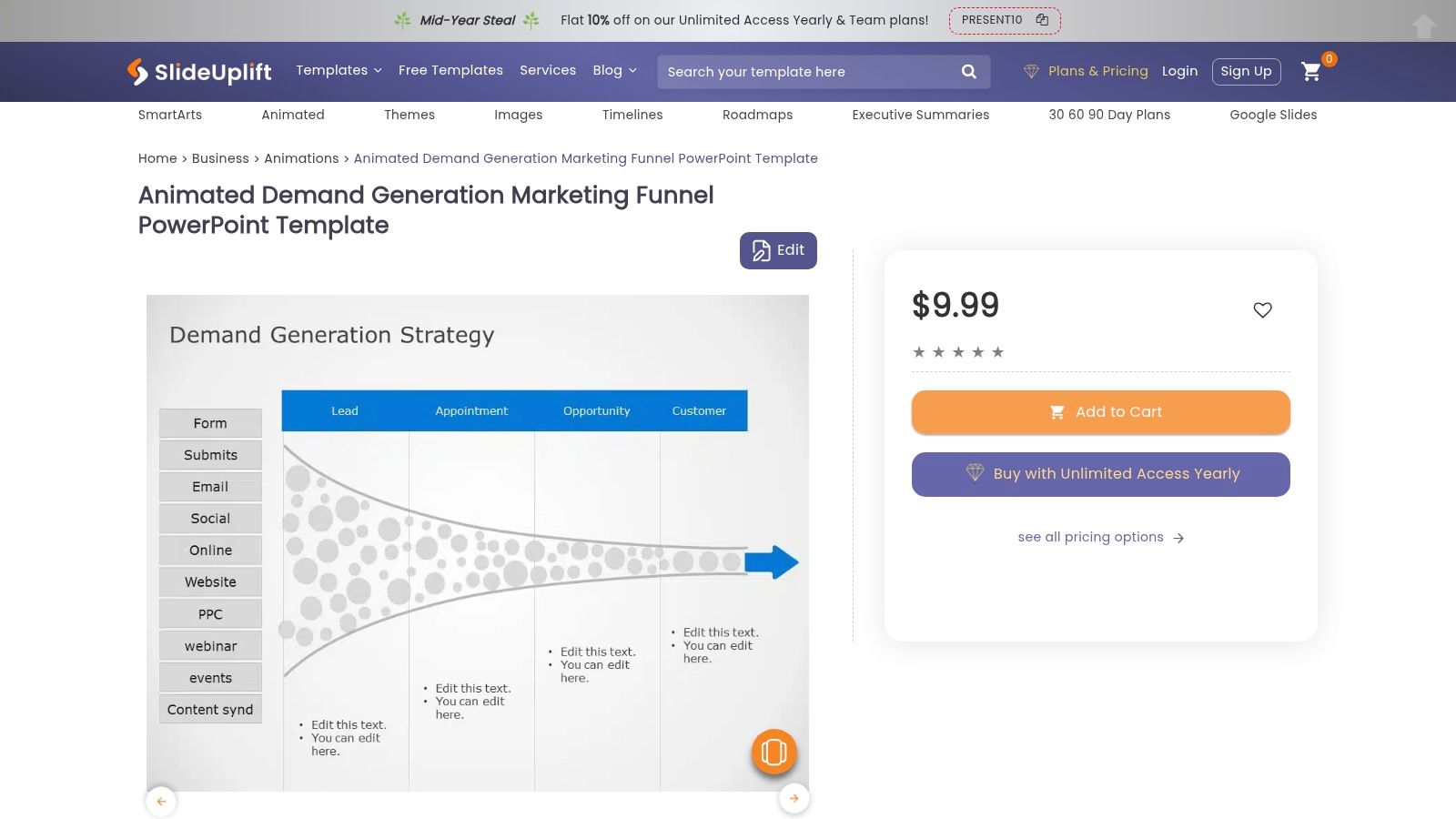This screenshot has height=819, width=1456.
Task: Toggle the wishlist heart icon
Action: click(1262, 310)
